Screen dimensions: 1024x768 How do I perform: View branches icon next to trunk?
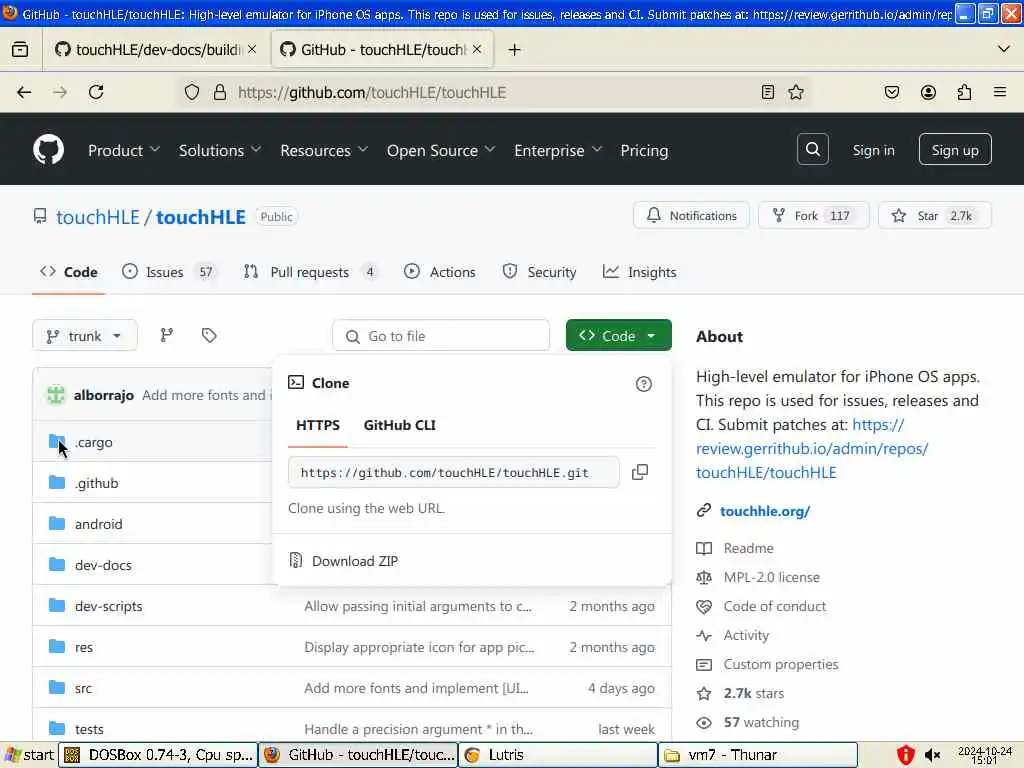167,336
